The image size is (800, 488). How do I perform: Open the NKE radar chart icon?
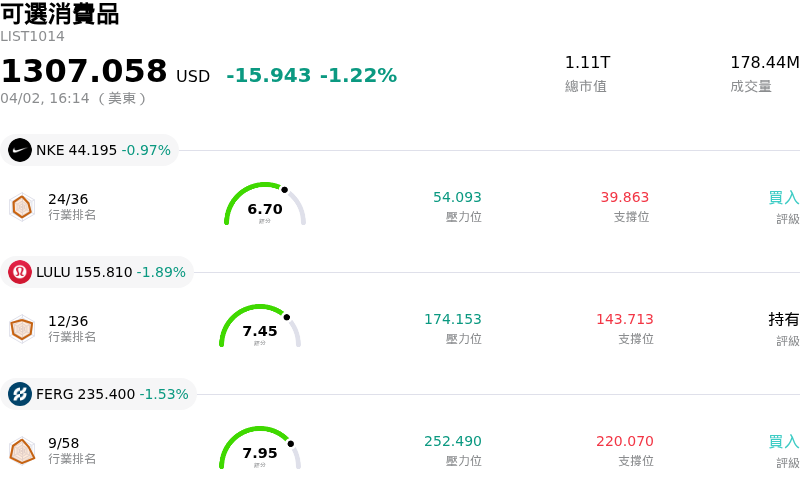(22, 206)
